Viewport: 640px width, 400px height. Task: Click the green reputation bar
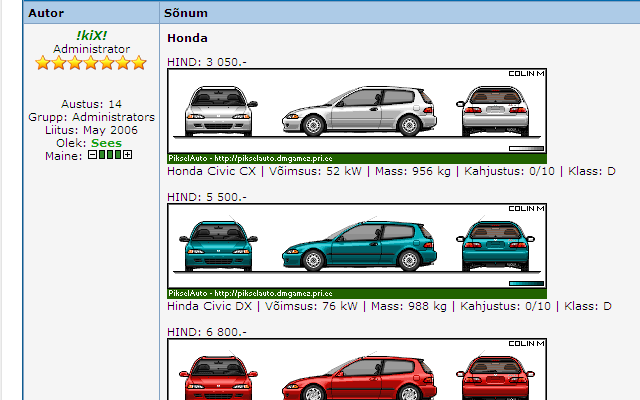tap(110, 155)
